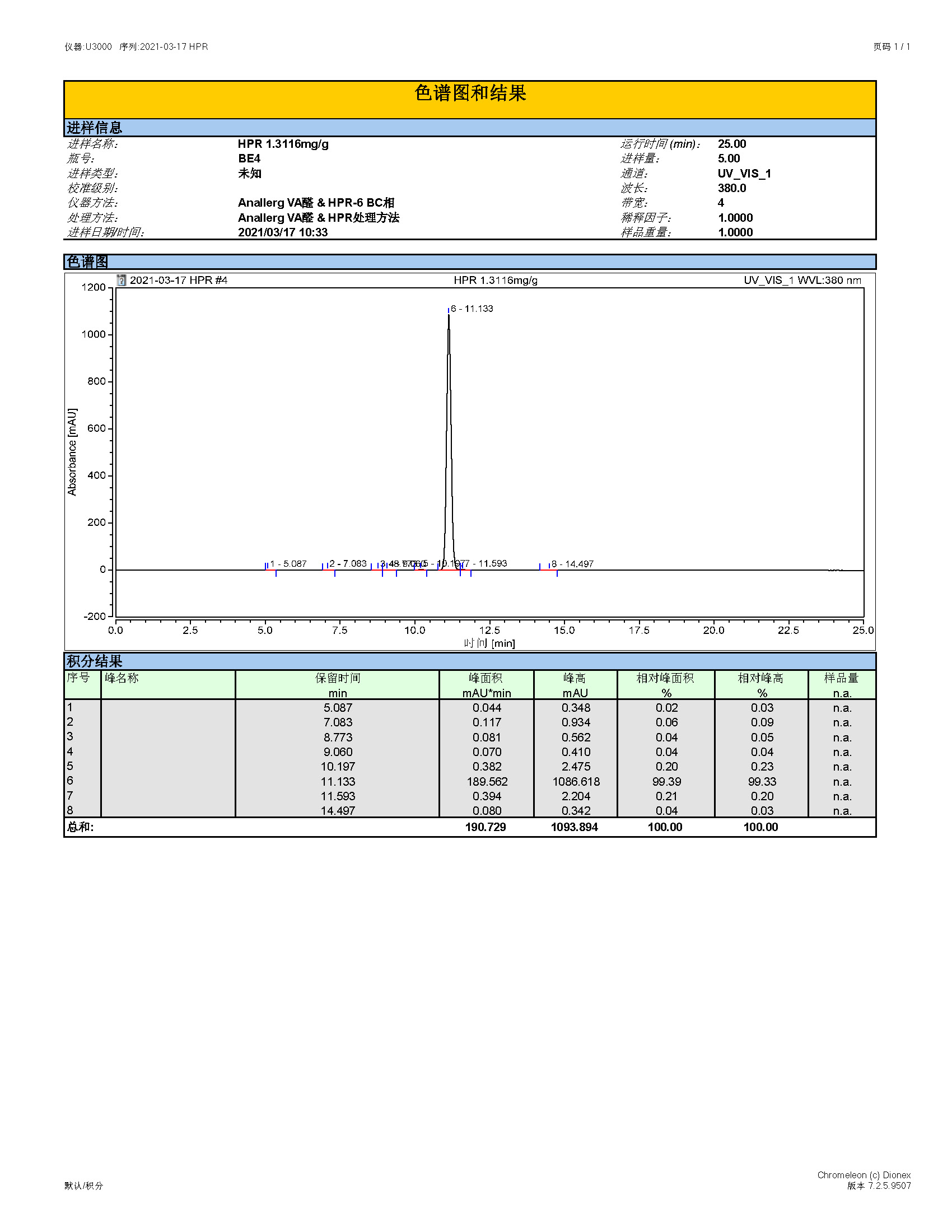Click the x-axis label "时间 [min]"
The height and width of the screenshot is (1232, 952).
489,643
